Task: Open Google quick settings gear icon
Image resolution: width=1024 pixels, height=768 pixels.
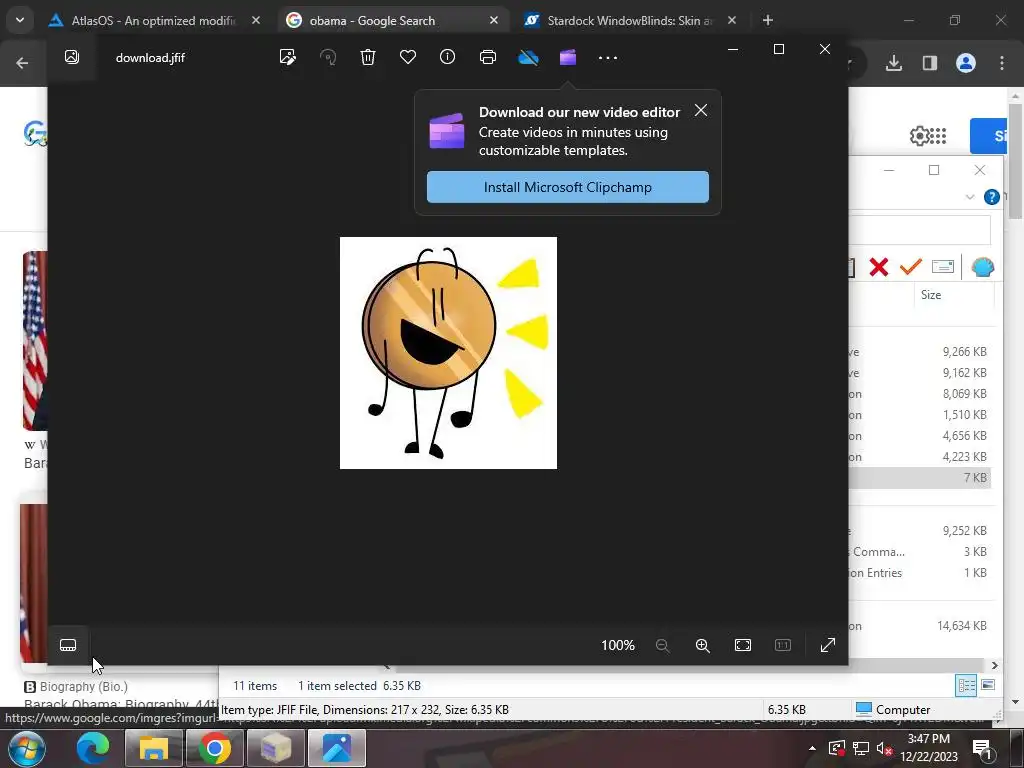Action: [x=918, y=136]
